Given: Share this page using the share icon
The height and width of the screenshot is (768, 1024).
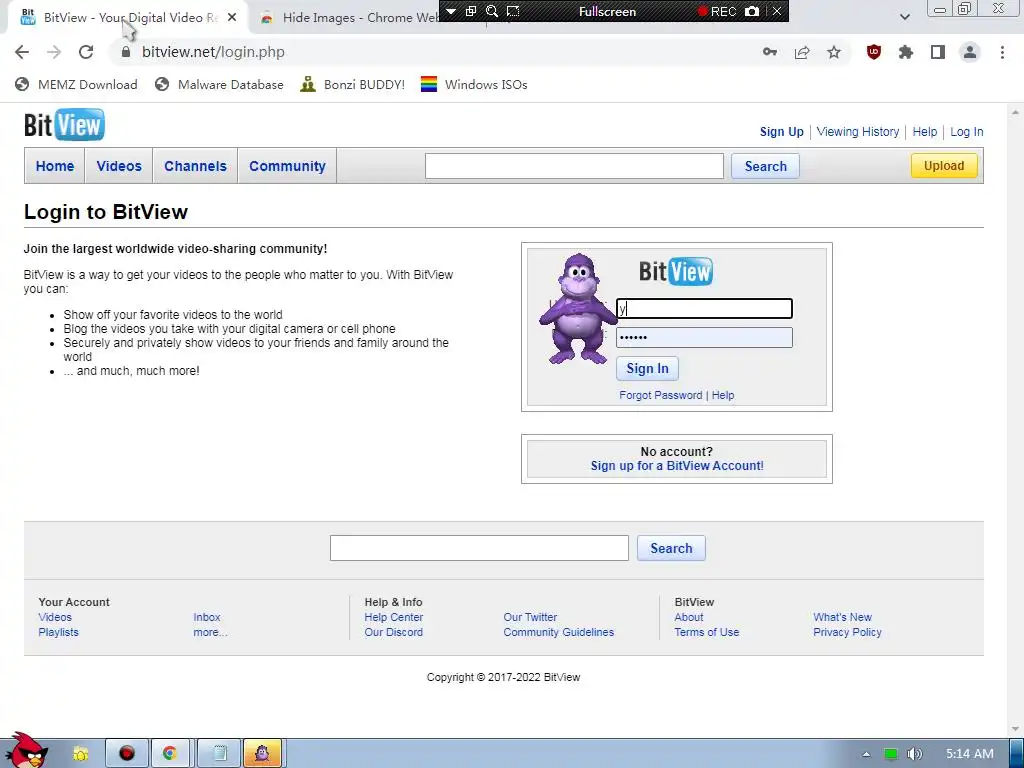Looking at the screenshot, I should click(x=802, y=52).
